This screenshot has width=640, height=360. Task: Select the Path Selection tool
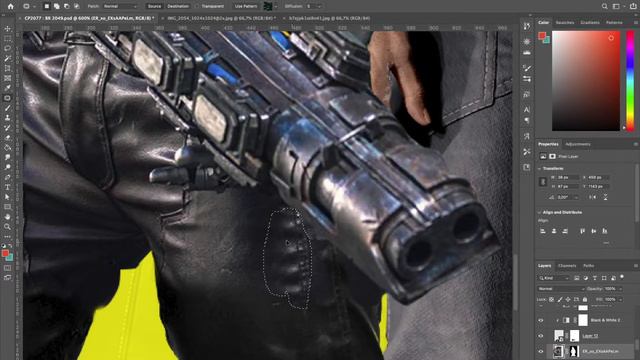tap(7, 197)
